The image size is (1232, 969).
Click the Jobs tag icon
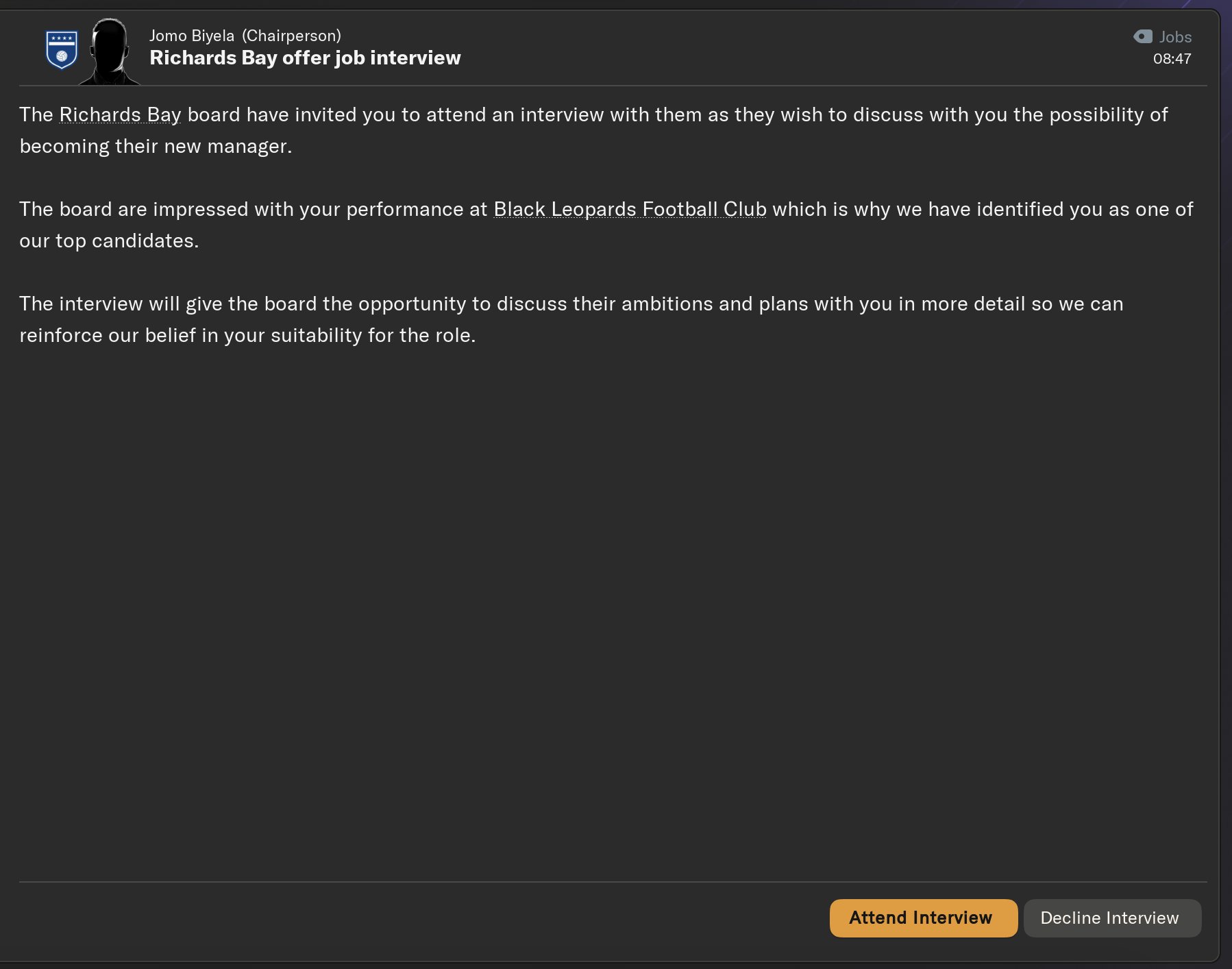point(1143,36)
